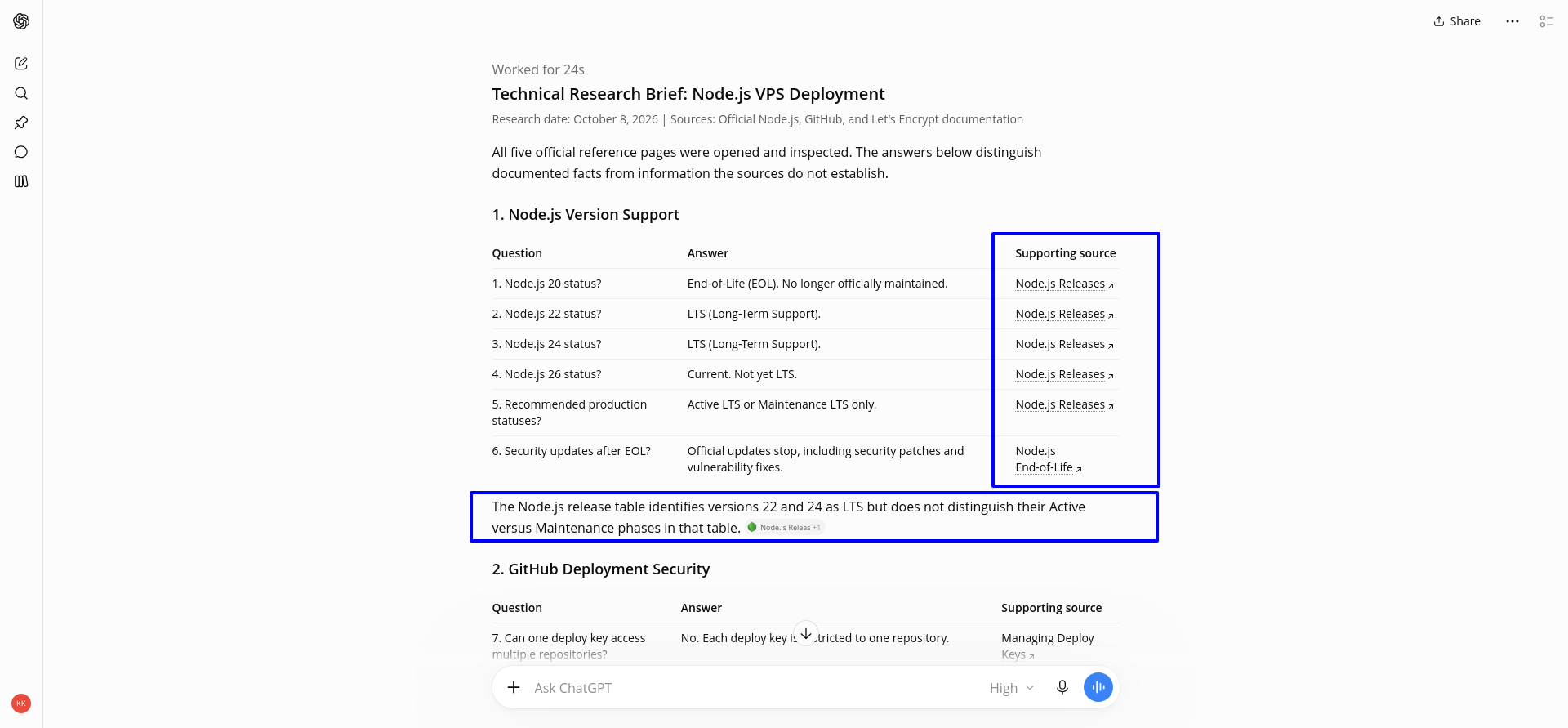Viewport: 1568px width, 728px height.
Task: Click the cell '1. Node.js 20 status?'
Action: pos(546,284)
